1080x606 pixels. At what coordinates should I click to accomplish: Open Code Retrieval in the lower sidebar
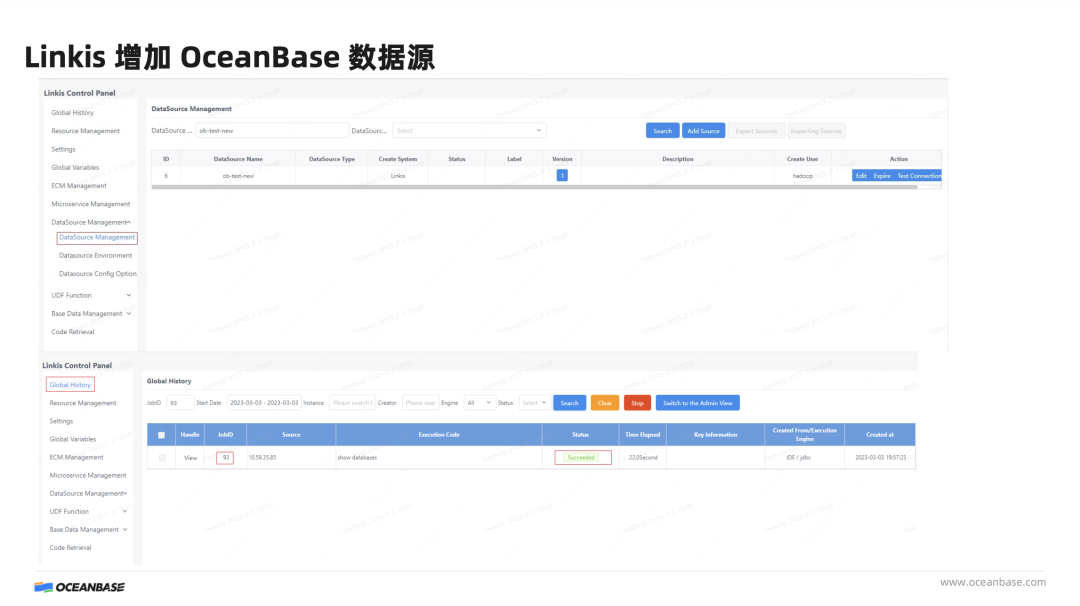click(70, 547)
